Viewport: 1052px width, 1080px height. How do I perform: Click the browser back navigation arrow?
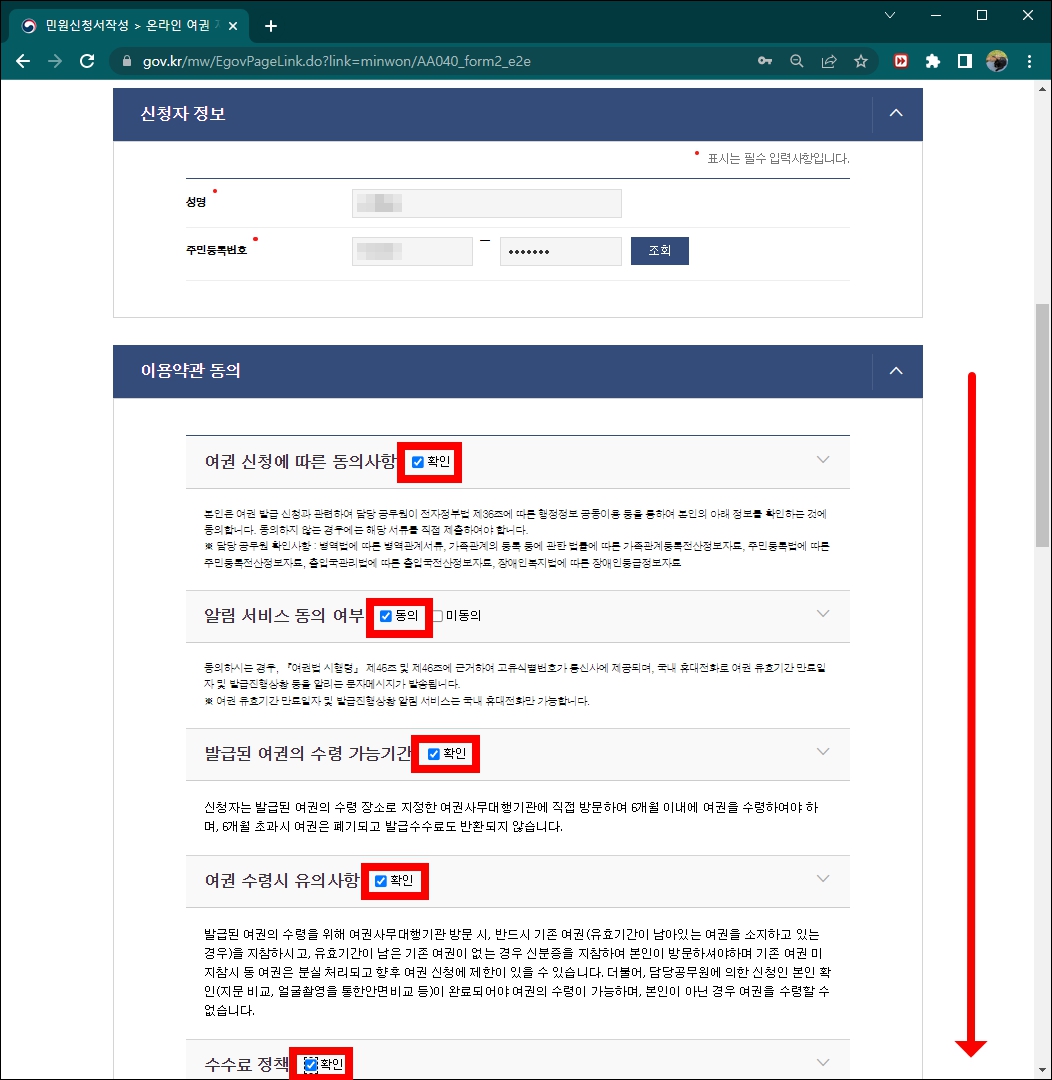click(x=23, y=61)
